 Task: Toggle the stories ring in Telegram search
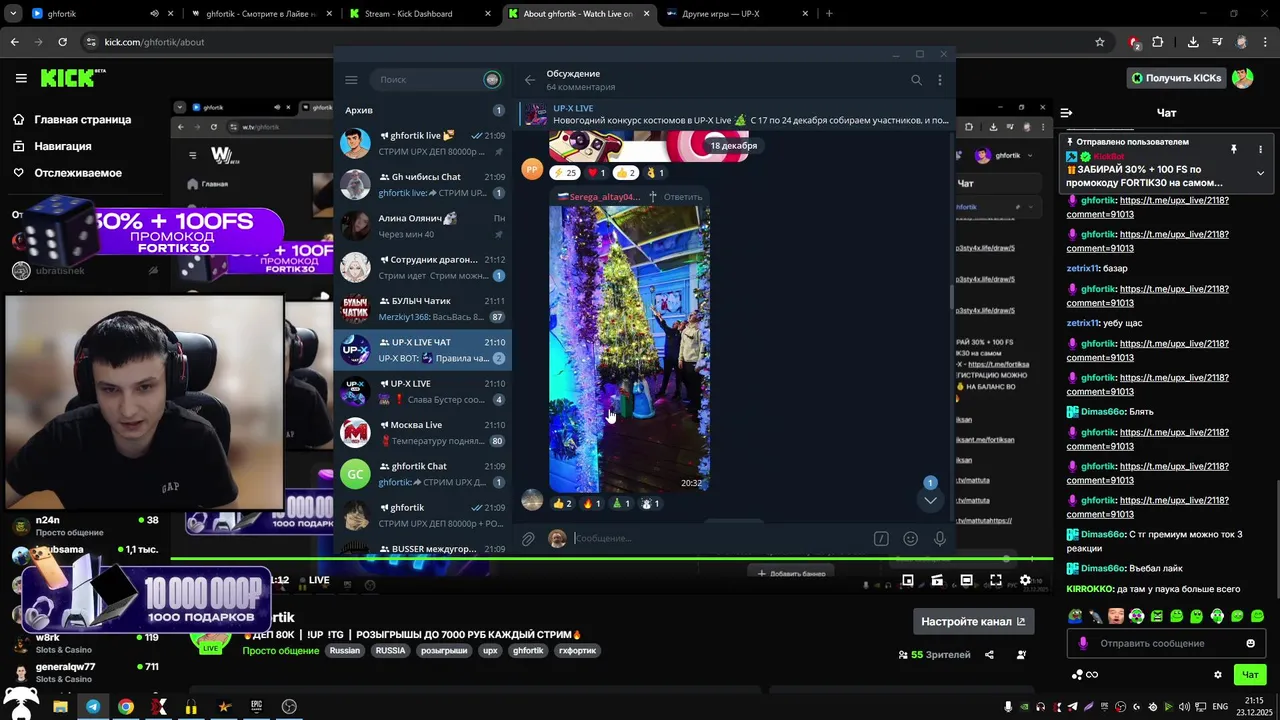click(492, 80)
